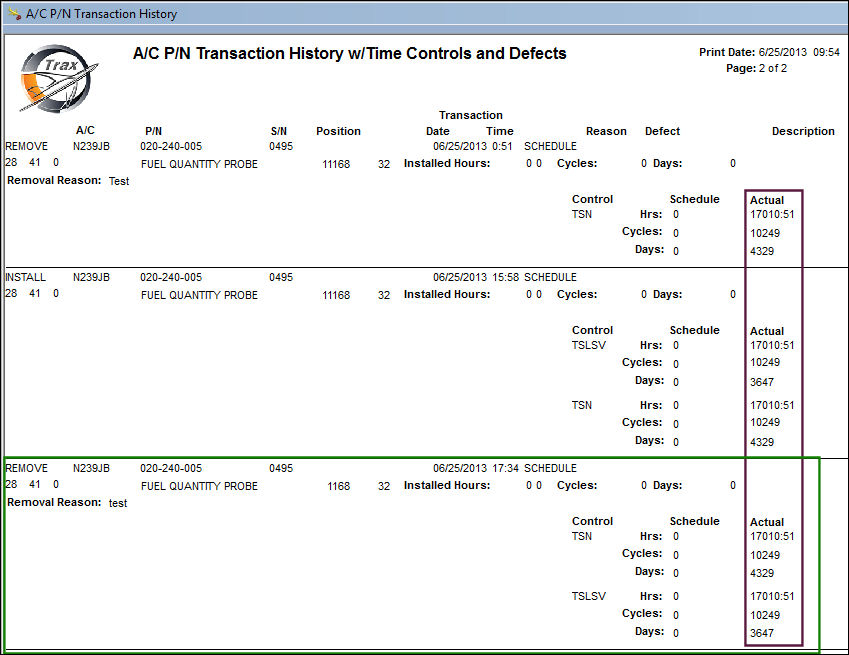Click the transaction time '0:51'
The width and height of the screenshot is (849, 655).
tap(502, 146)
